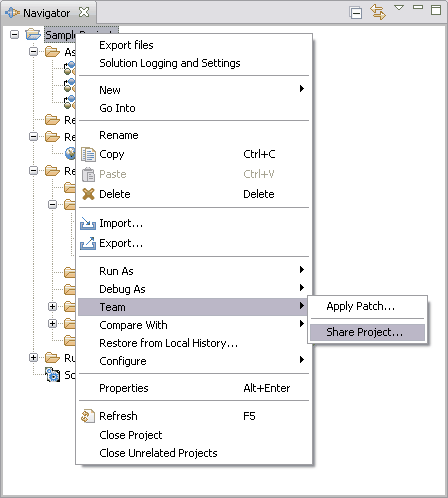Screen dimensions: 448x498
Task: Expand the Ru folder plus node
Action: [x=33, y=358]
